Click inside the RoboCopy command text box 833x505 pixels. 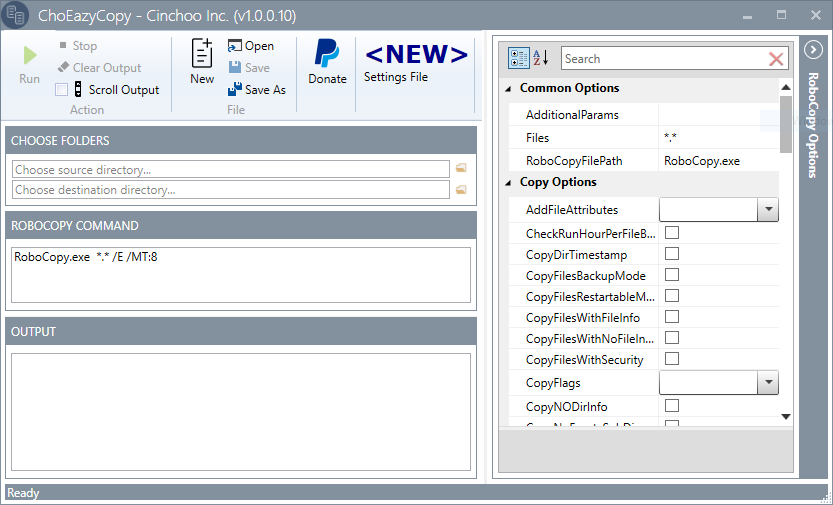(241, 275)
